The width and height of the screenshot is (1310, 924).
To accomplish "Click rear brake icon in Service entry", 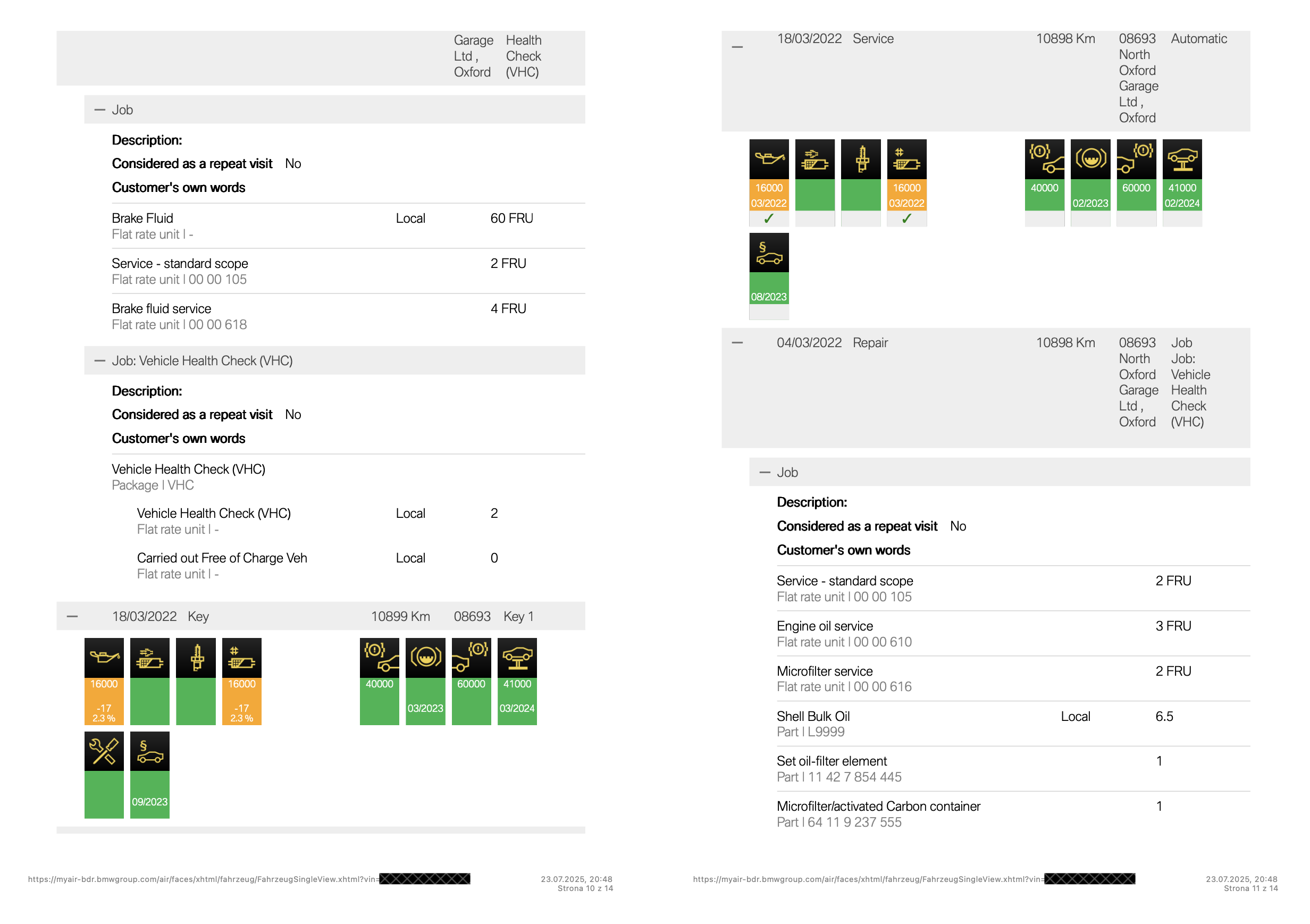I will [1136, 158].
